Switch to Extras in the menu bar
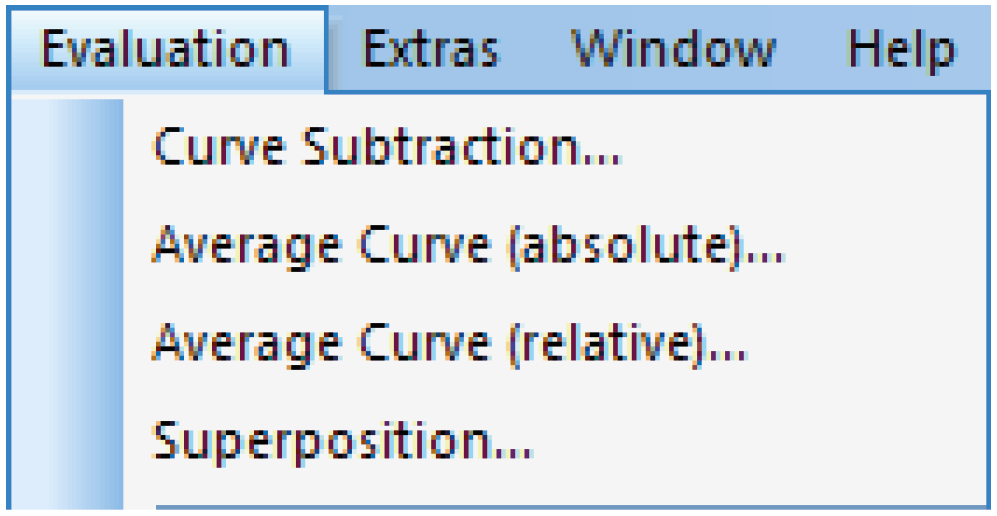Screen dimensions: 997x516 pos(432,49)
